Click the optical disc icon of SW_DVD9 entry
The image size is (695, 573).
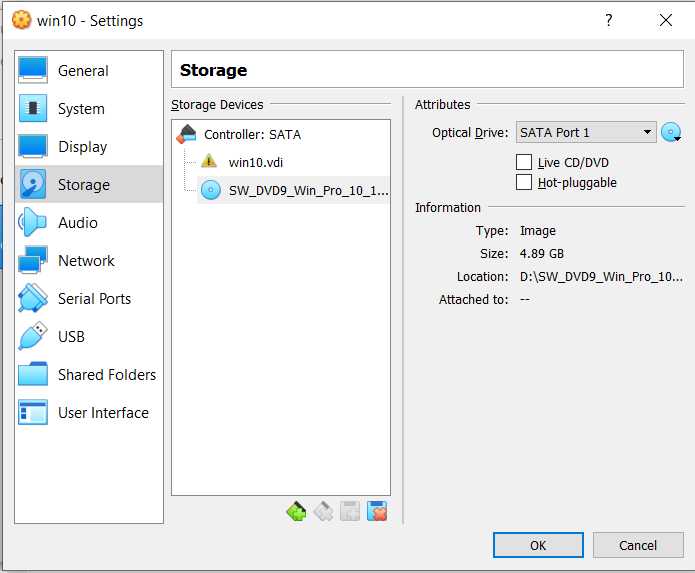[x=211, y=190]
